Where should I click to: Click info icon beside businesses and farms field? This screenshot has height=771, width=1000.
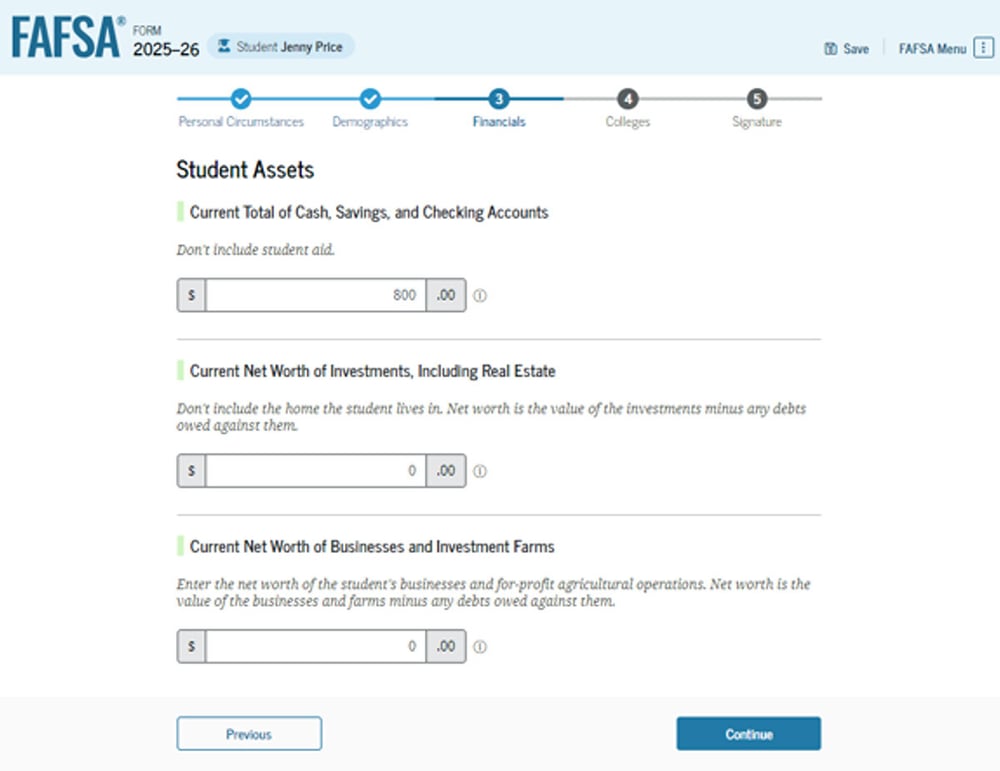[480, 647]
